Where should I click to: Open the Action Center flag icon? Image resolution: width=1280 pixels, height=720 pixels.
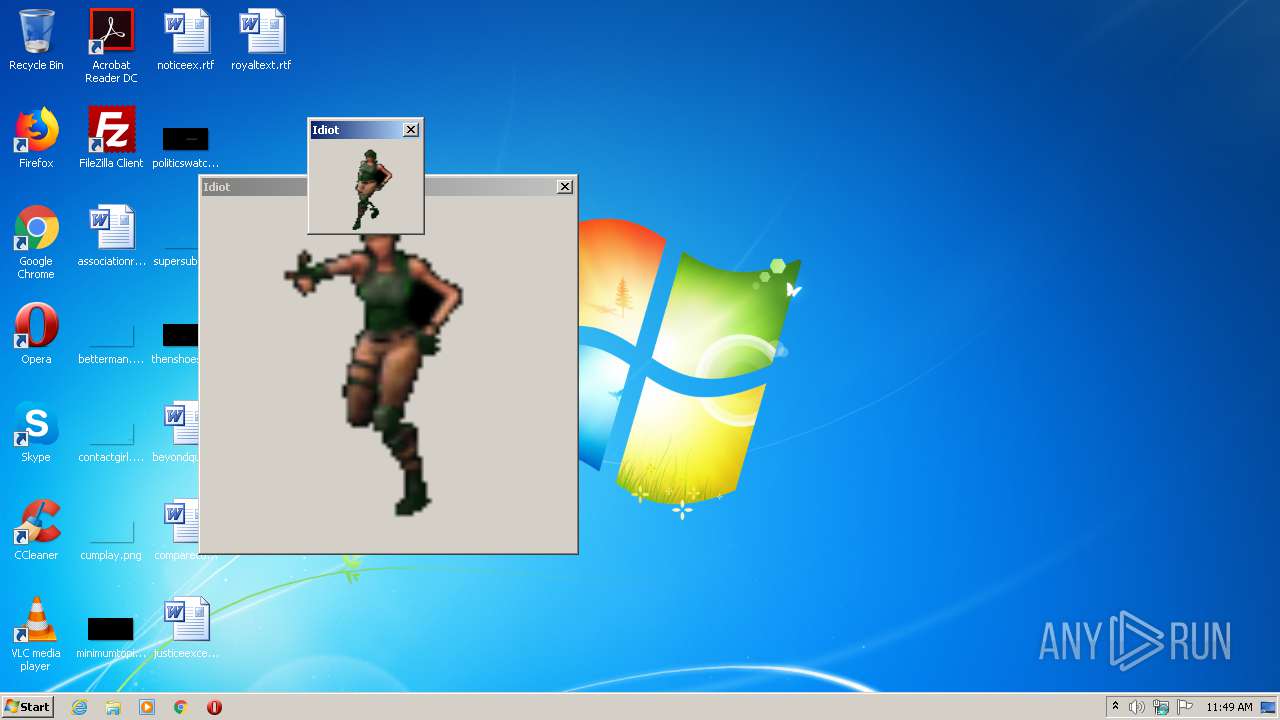click(x=1185, y=707)
